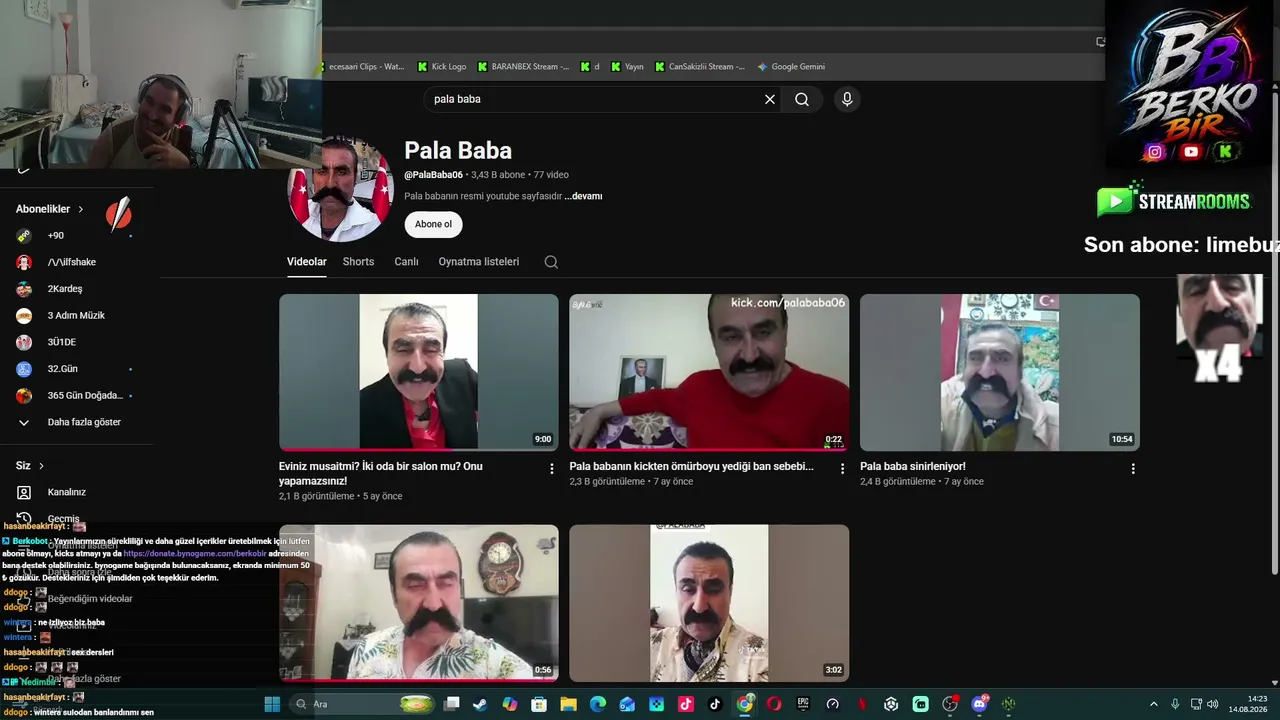The height and width of the screenshot is (720, 1280).
Task: Show hidden system tray icons
Action: (1153, 704)
